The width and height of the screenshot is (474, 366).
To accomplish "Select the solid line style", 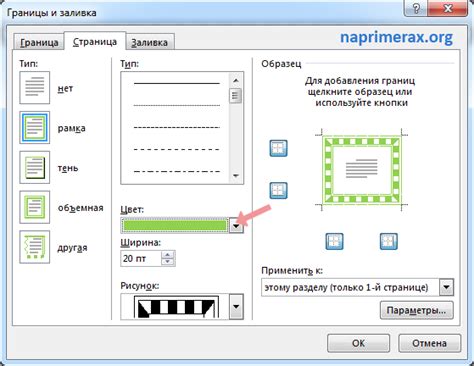I will pyautogui.click(x=177, y=83).
